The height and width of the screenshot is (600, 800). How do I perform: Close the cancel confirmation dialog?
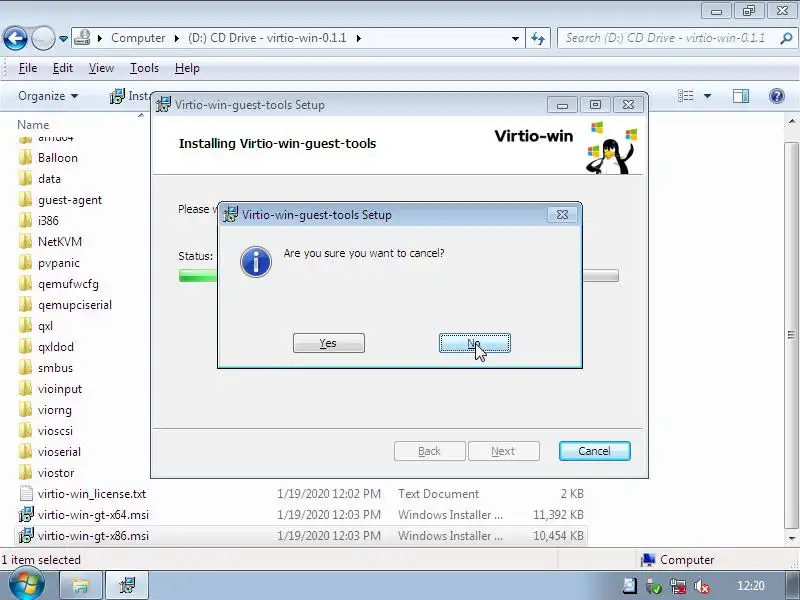click(x=562, y=215)
